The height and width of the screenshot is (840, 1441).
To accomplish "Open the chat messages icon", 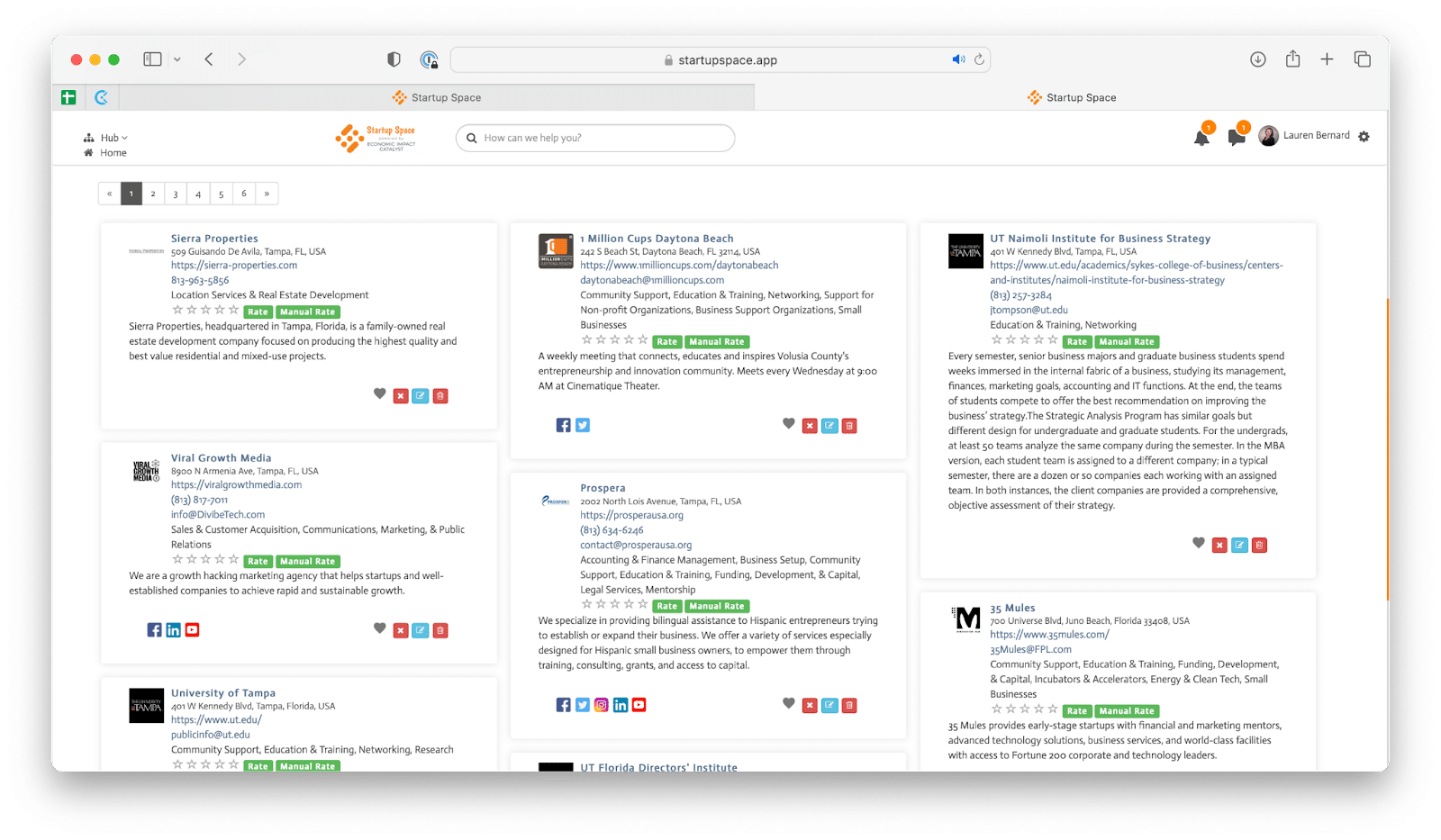I will pyautogui.click(x=1237, y=138).
